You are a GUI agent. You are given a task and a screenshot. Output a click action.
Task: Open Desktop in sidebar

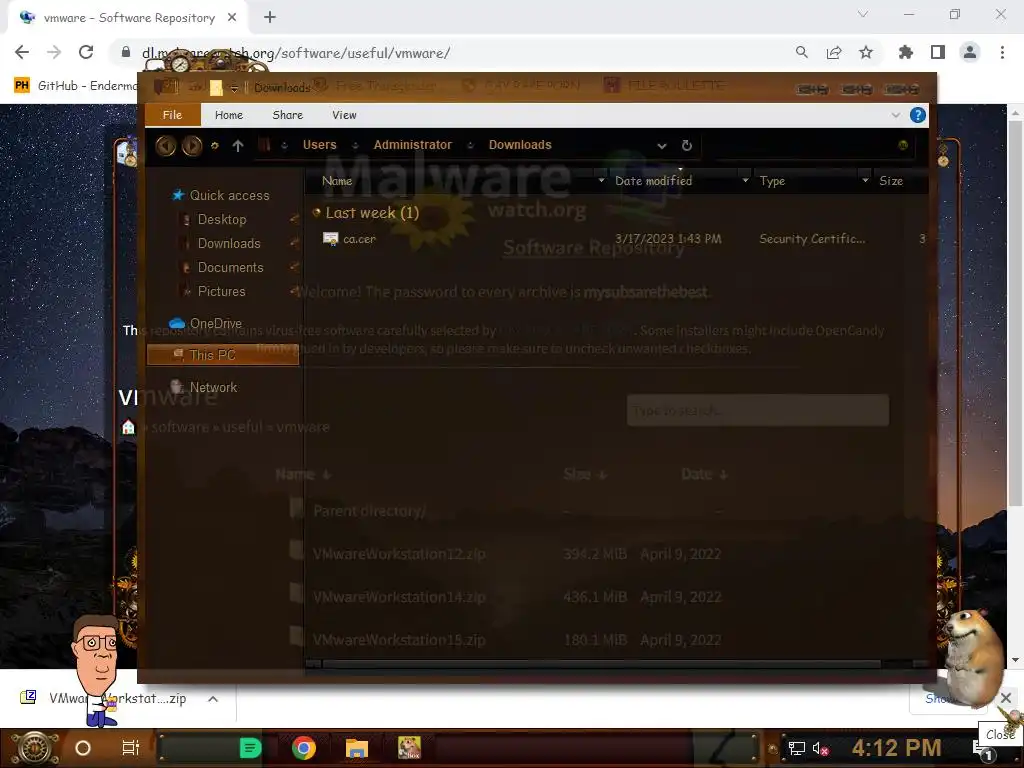click(x=222, y=219)
